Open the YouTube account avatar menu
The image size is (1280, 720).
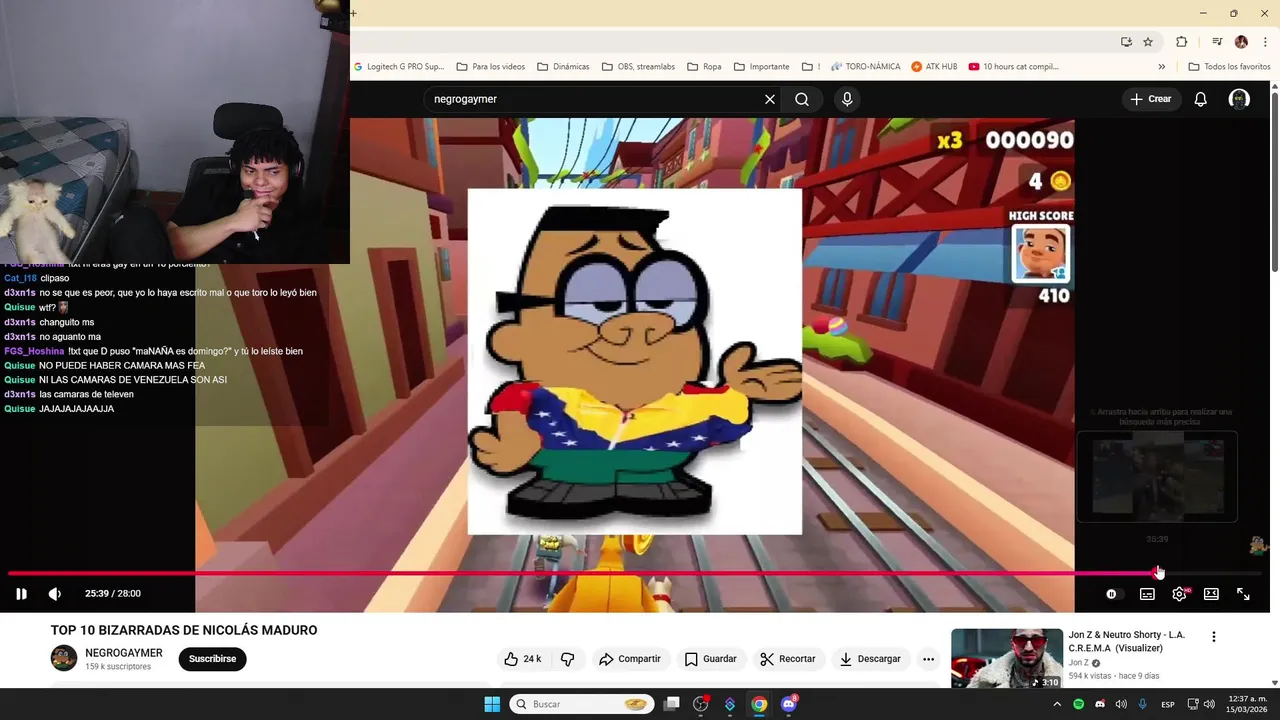[x=1239, y=99]
